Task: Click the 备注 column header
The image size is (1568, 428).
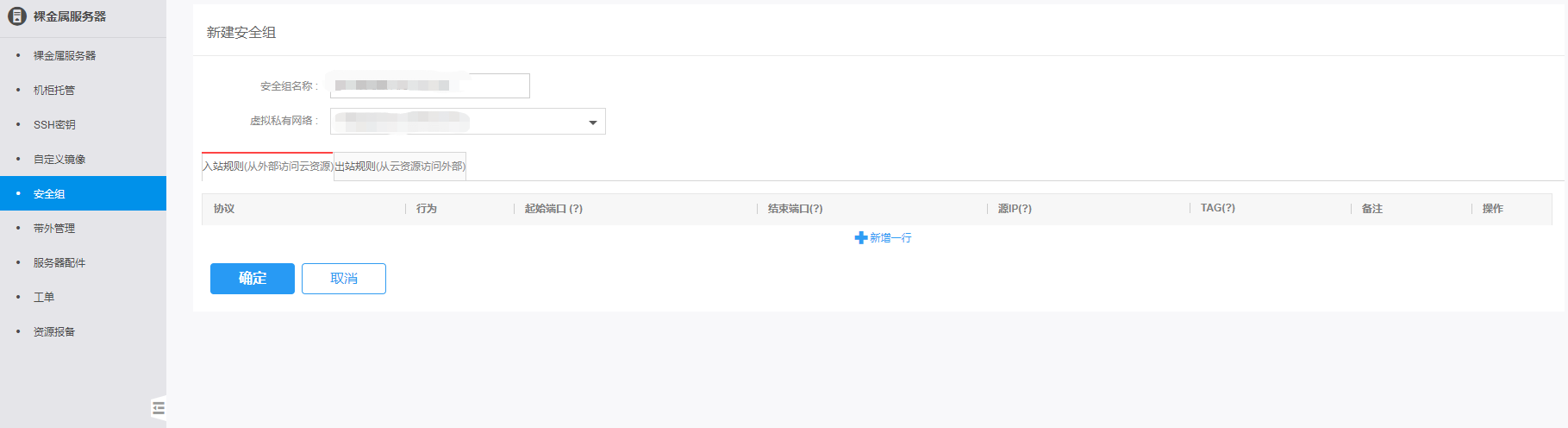Action: point(1372,209)
